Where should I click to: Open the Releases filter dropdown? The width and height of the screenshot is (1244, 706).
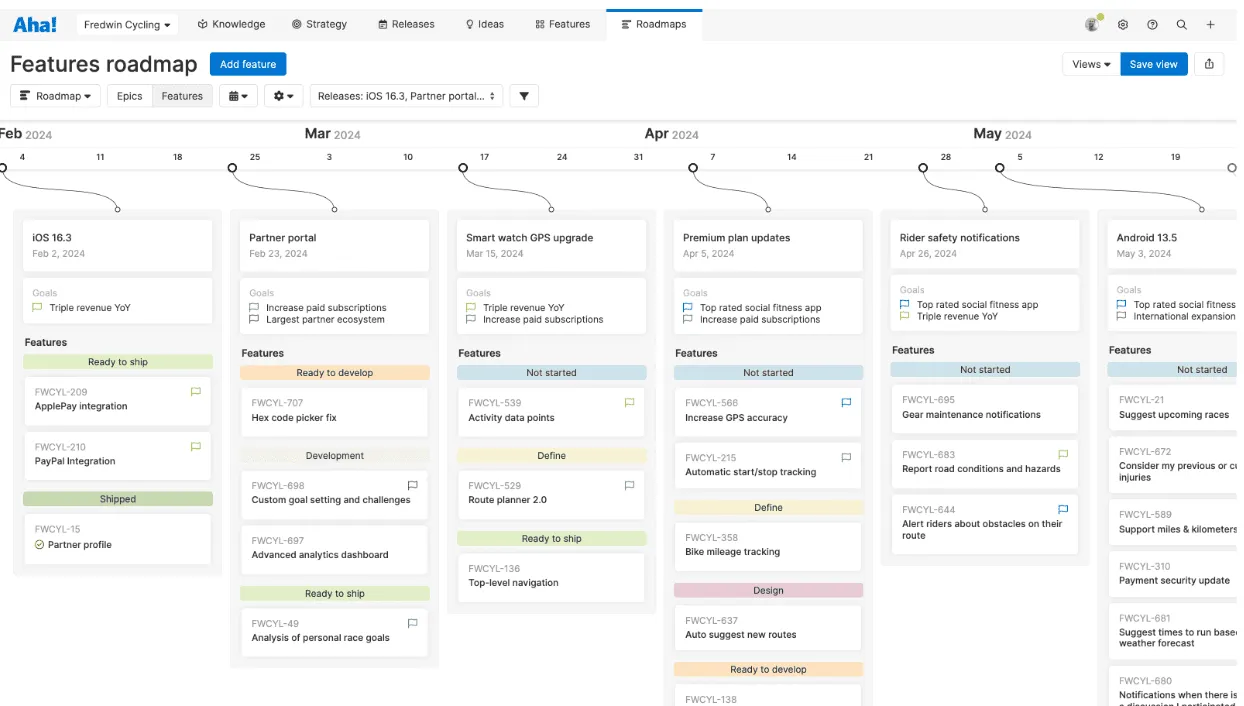406,96
